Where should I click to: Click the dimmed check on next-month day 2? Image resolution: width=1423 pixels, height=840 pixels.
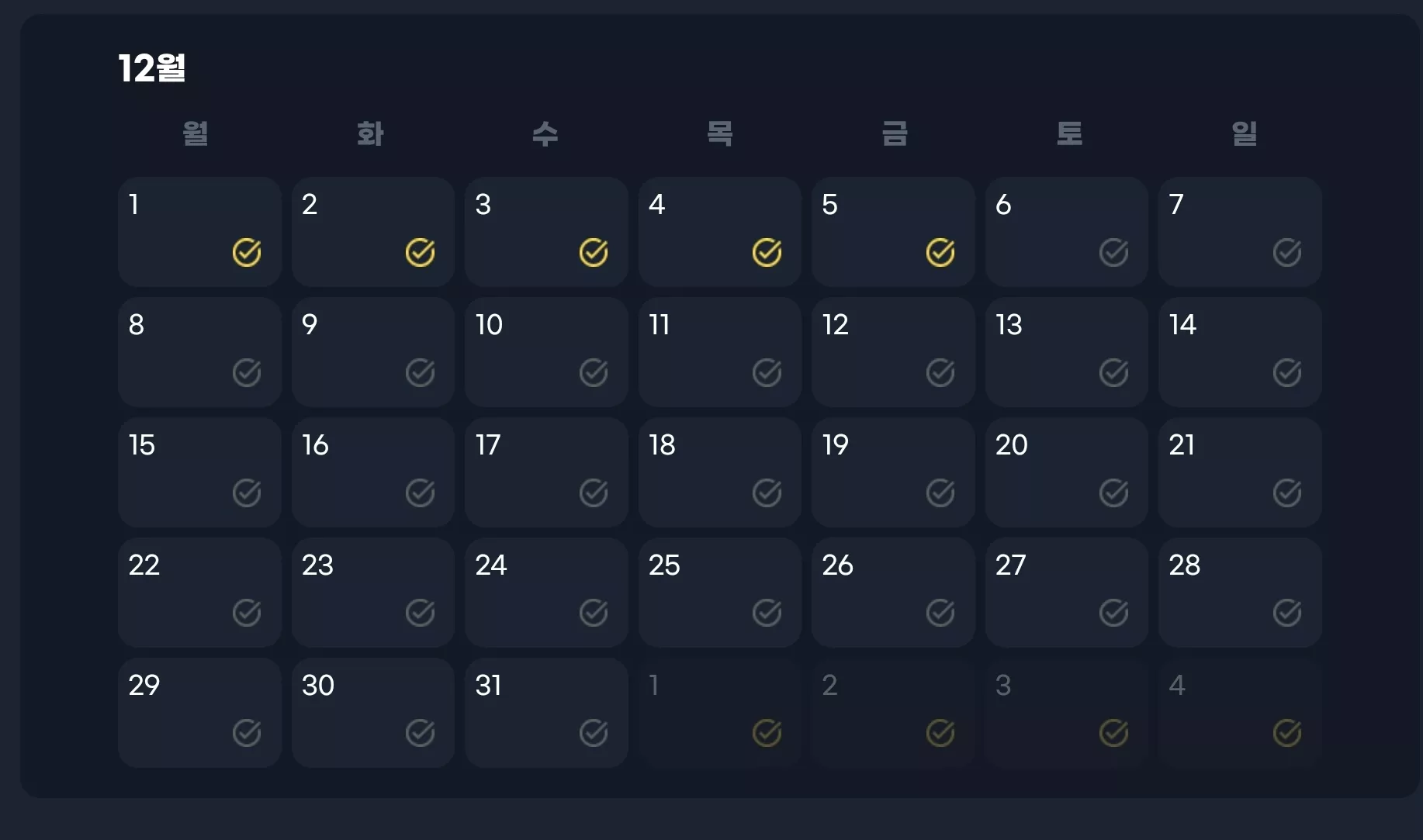[x=940, y=733]
